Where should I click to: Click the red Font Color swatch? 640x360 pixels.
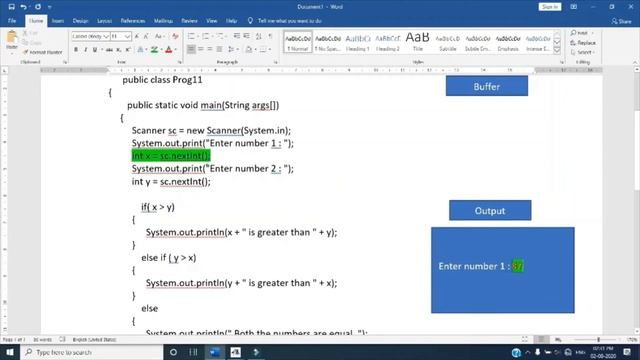click(169, 50)
